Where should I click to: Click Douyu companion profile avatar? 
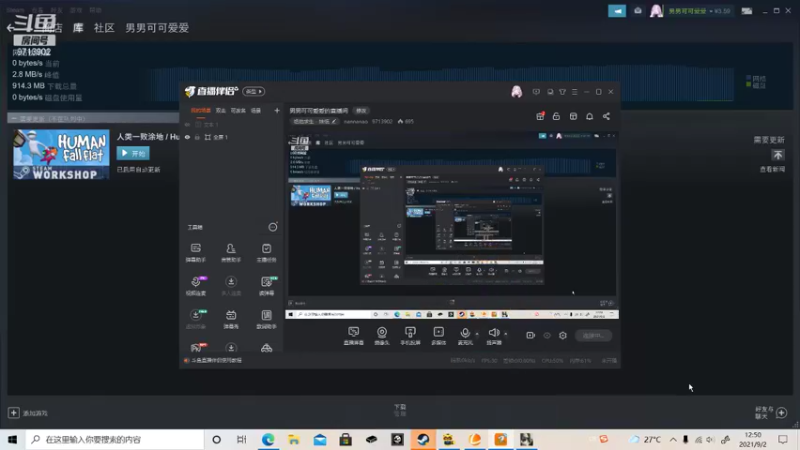click(x=516, y=92)
